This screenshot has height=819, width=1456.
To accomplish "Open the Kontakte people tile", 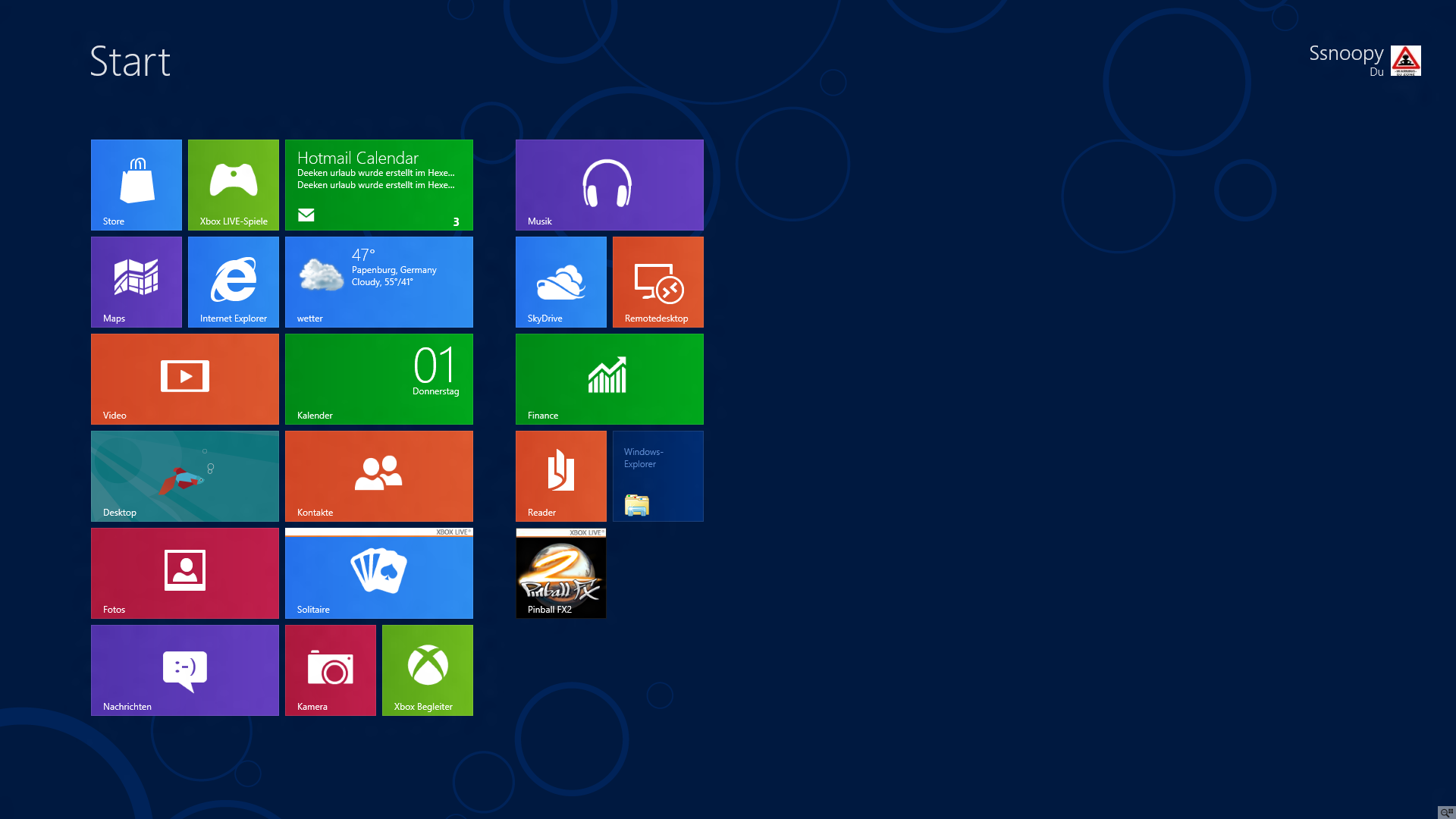I will tap(379, 476).
